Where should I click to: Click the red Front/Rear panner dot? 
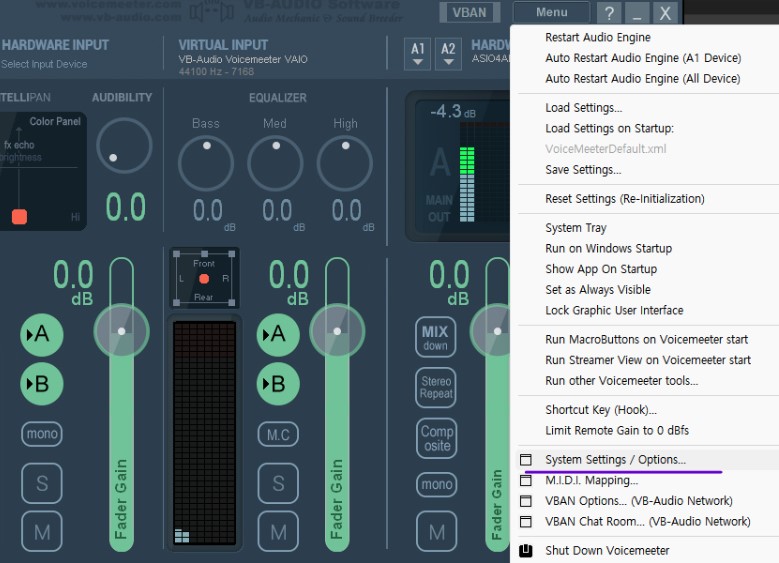tap(204, 279)
